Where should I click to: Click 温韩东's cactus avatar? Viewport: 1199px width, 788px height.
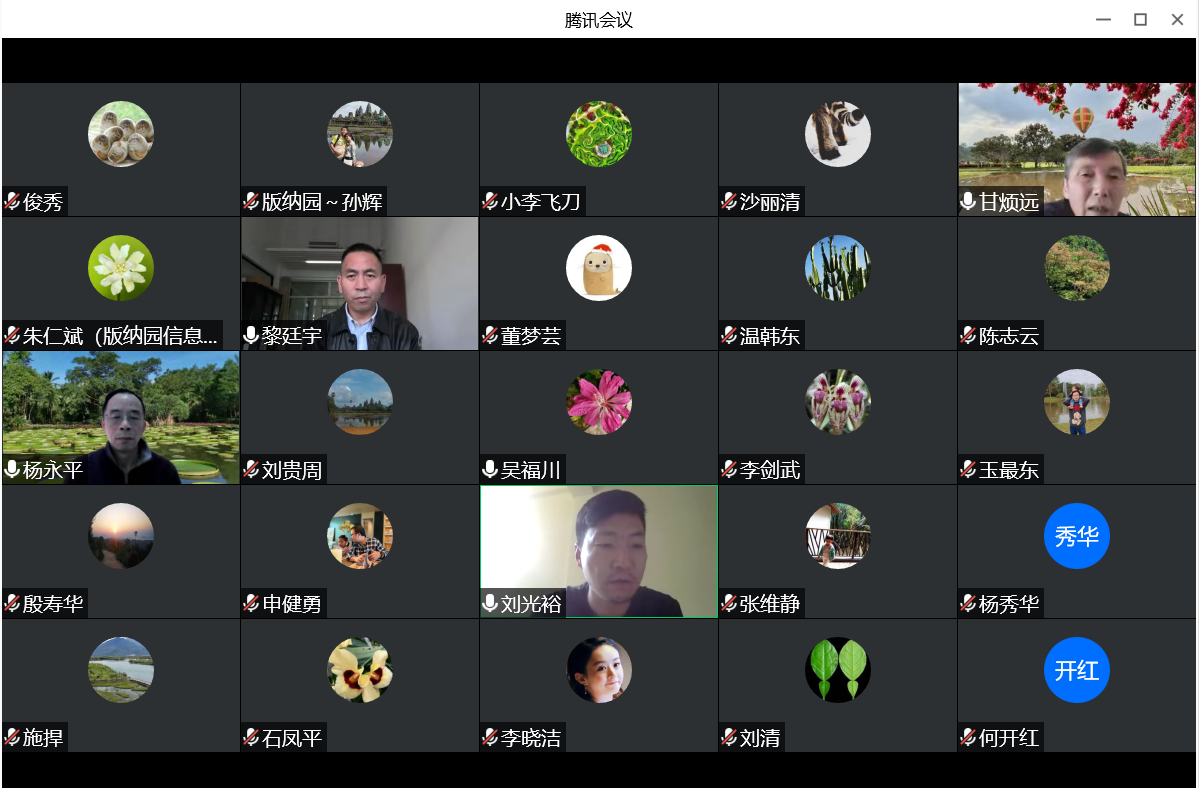coord(838,268)
